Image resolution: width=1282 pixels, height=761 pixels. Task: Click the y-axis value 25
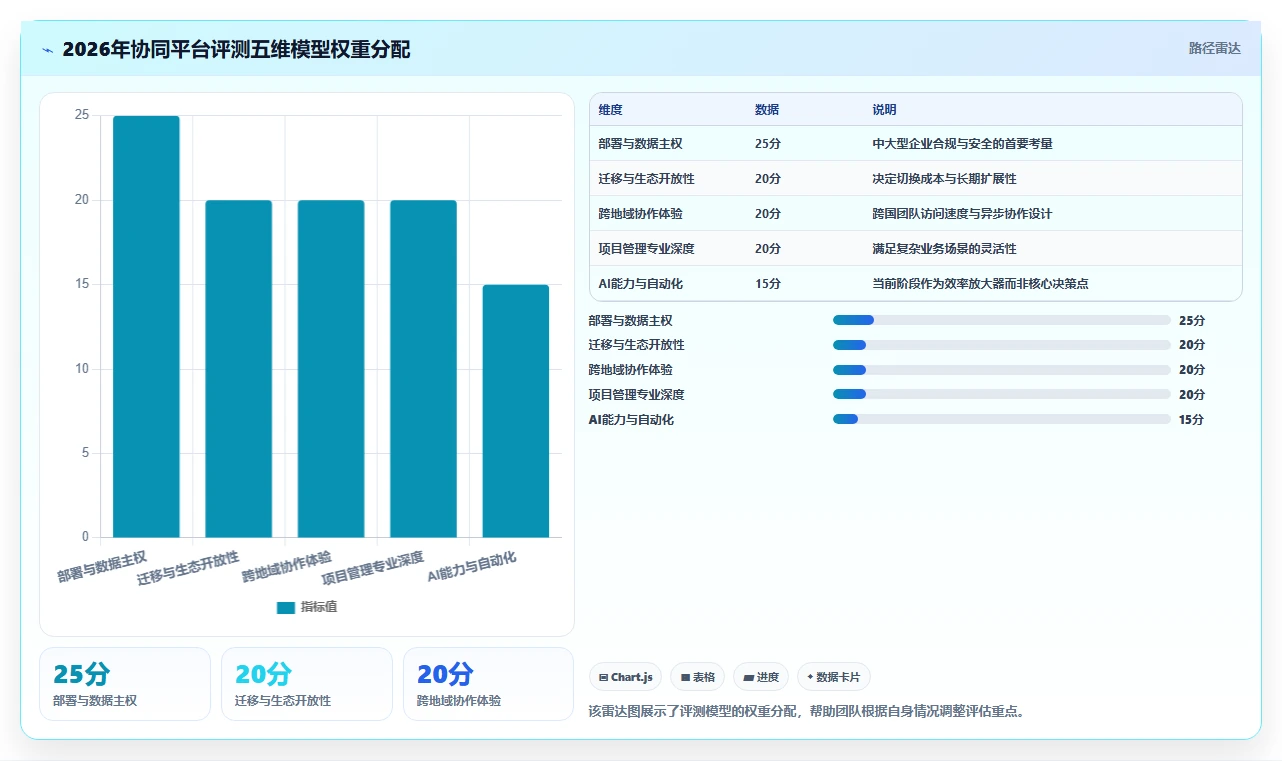coord(82,116)
